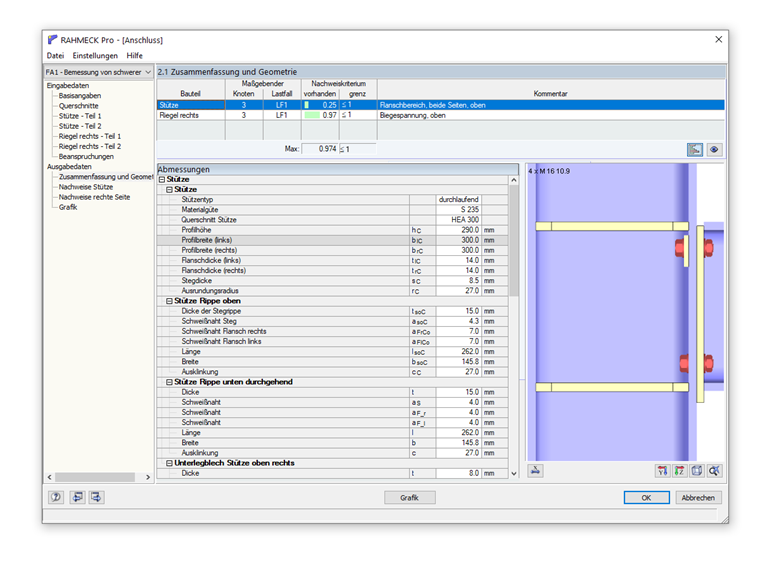
Task: Select Querschnitte in the navigator tree
Action: click(x=79, y=106)
